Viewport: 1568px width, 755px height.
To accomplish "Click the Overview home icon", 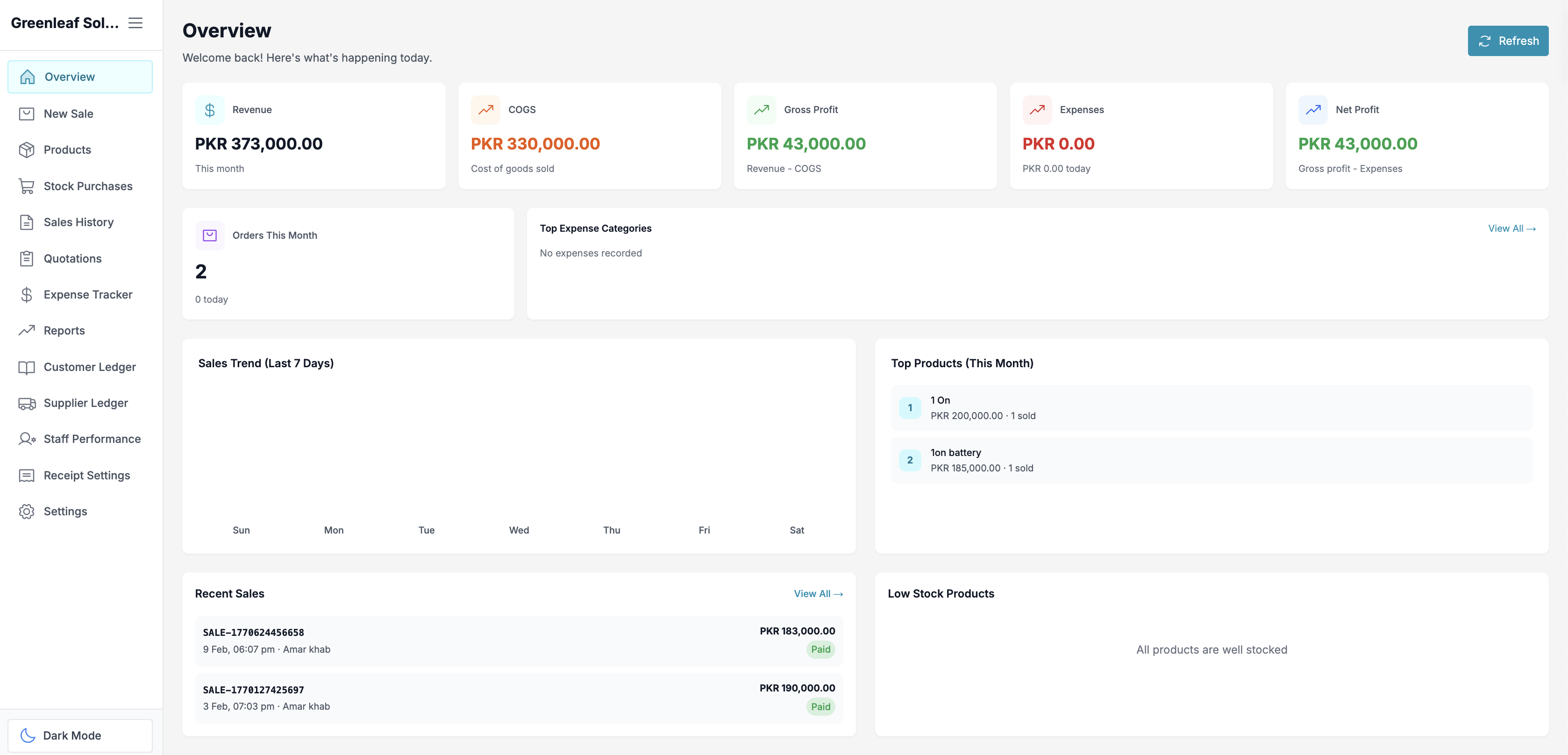I will [28, 77].
